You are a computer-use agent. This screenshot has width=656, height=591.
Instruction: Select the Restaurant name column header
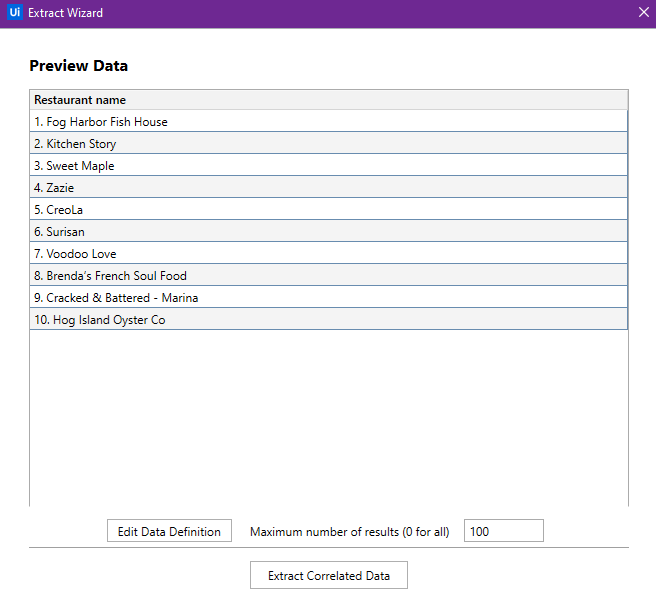(328, 100)
